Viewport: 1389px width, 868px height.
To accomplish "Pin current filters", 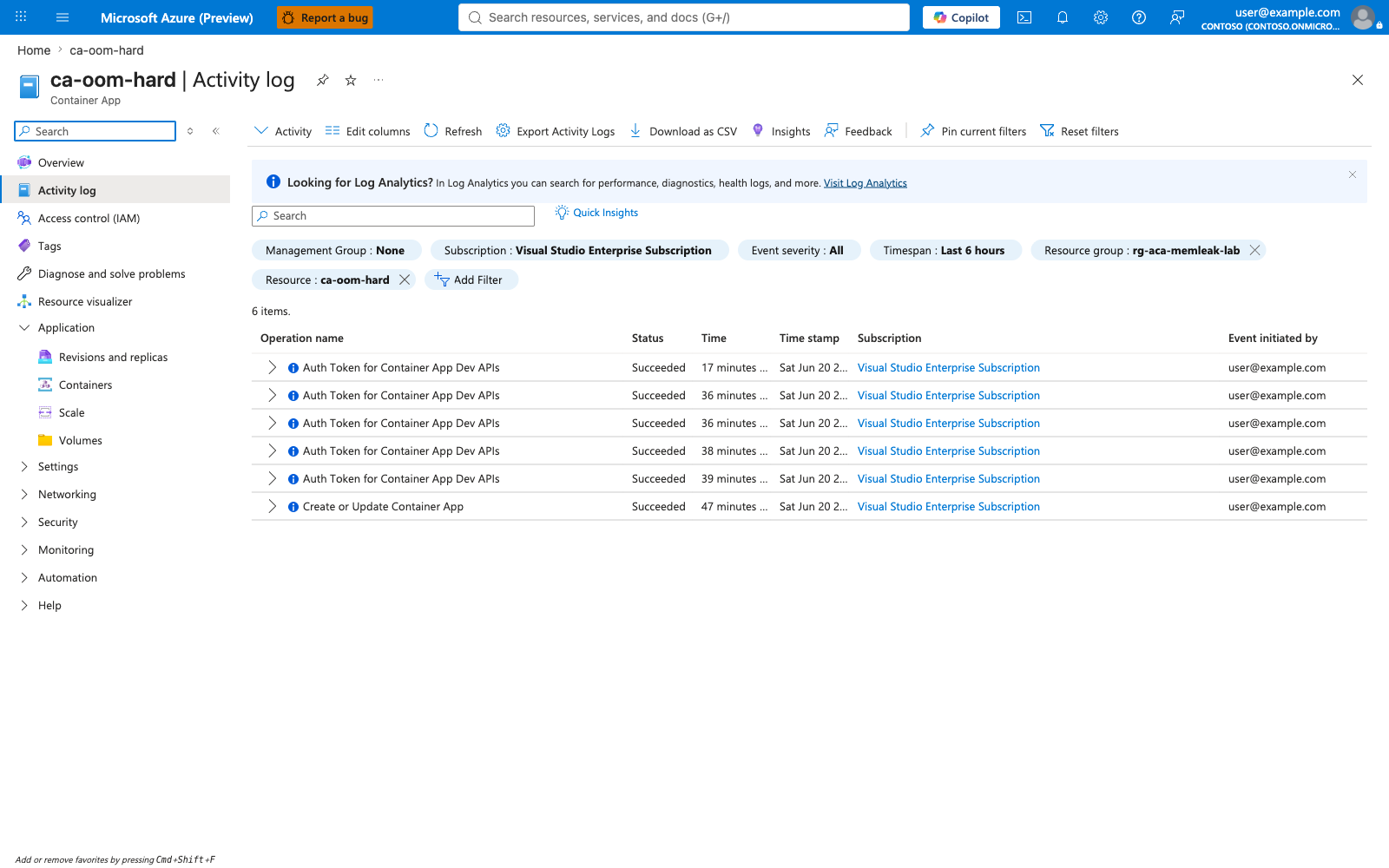I will (x=973, y=131).
